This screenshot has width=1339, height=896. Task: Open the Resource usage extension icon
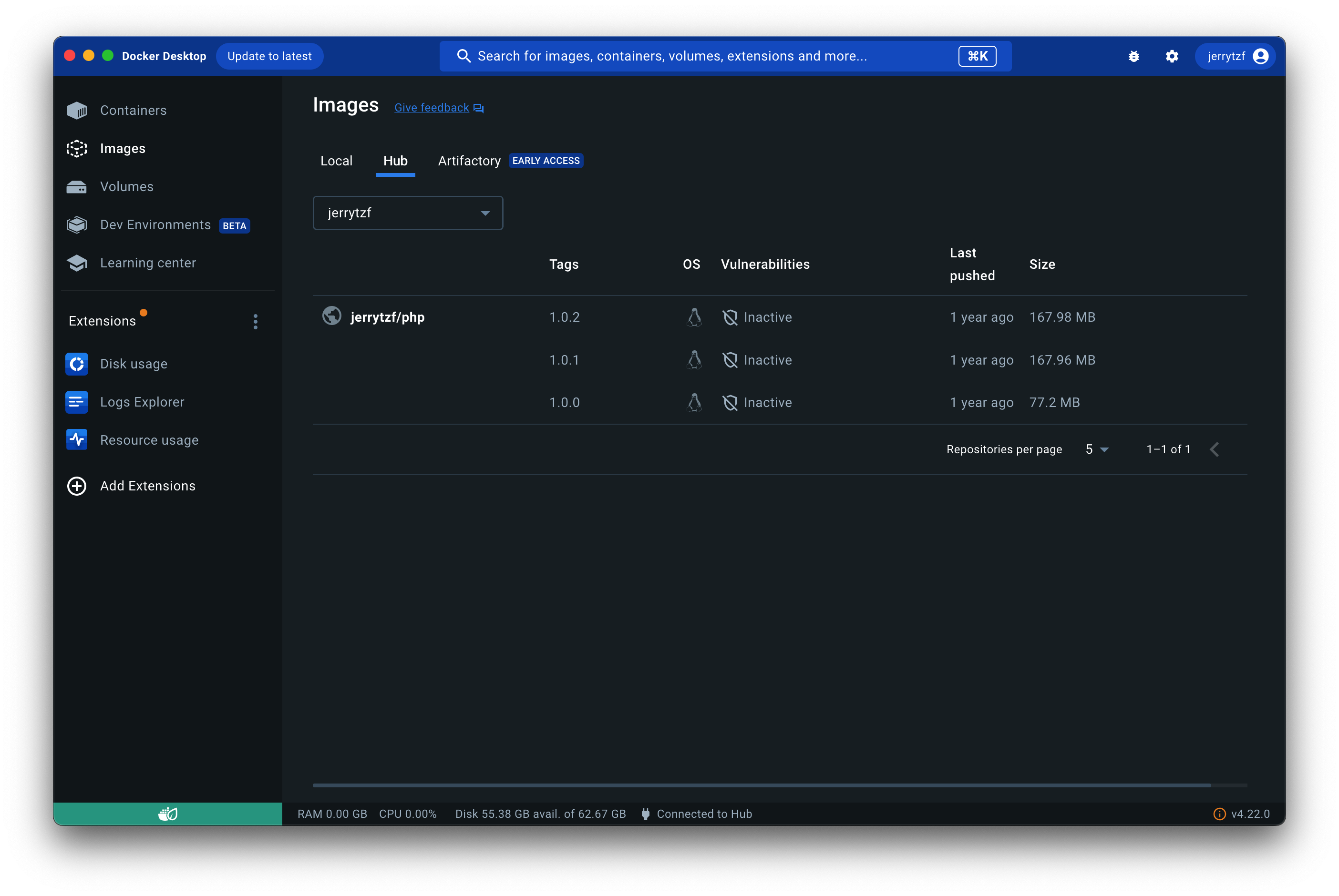(77, 440)
